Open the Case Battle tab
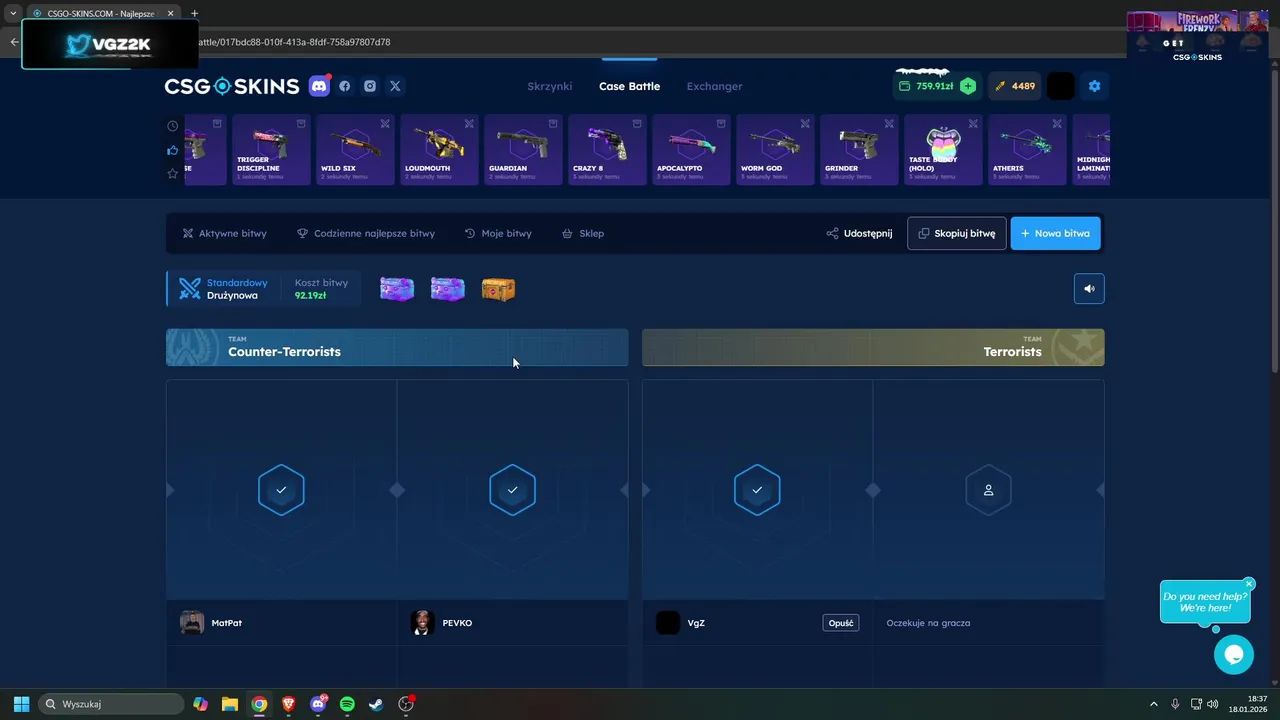Image resolution: width=1280 pixels, height=720 pixels. 629,86
